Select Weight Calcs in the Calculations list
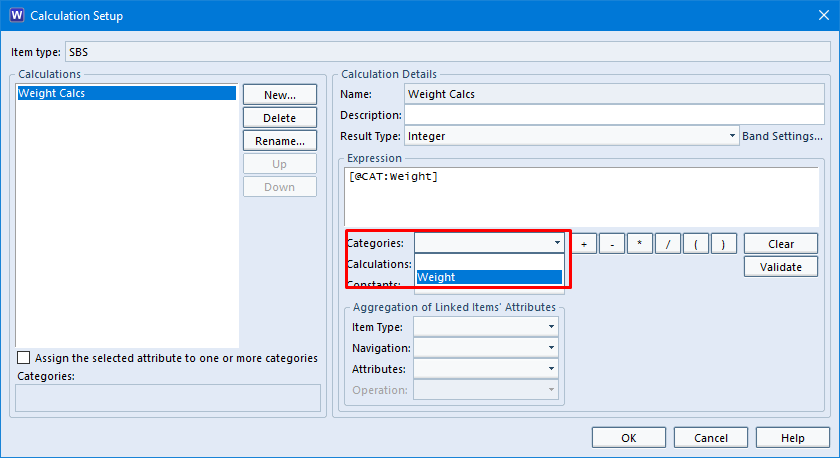840x458 pixels. tap(126, 93)
